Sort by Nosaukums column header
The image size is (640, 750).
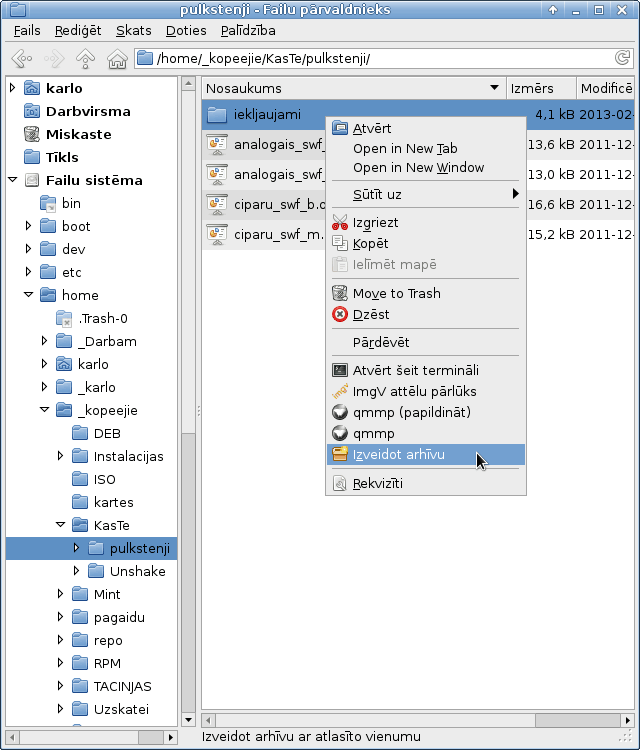pos(353,88)
